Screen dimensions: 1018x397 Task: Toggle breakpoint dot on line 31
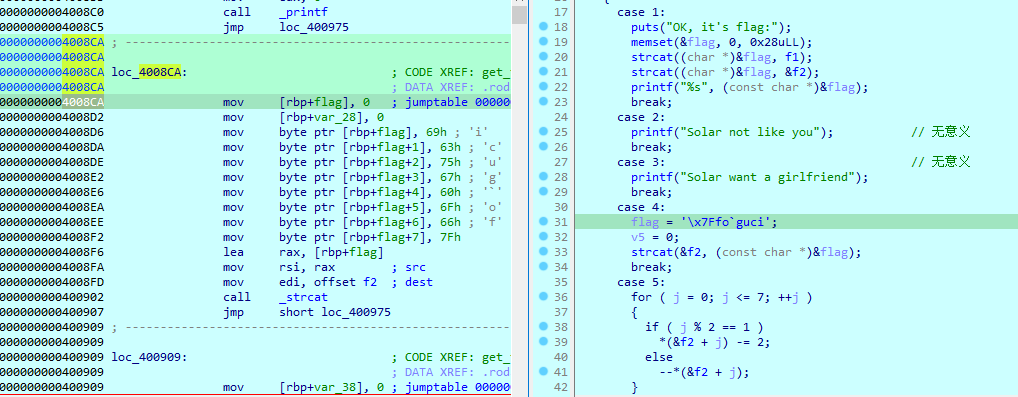pyautogui.click(x=543, y=222)
